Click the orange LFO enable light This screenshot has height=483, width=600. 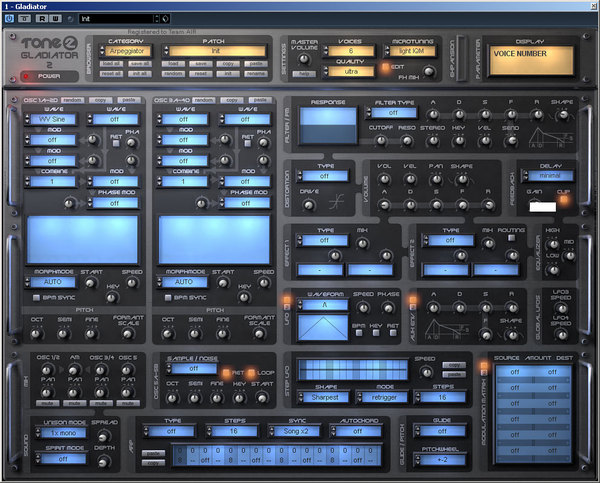click(286, 299)
